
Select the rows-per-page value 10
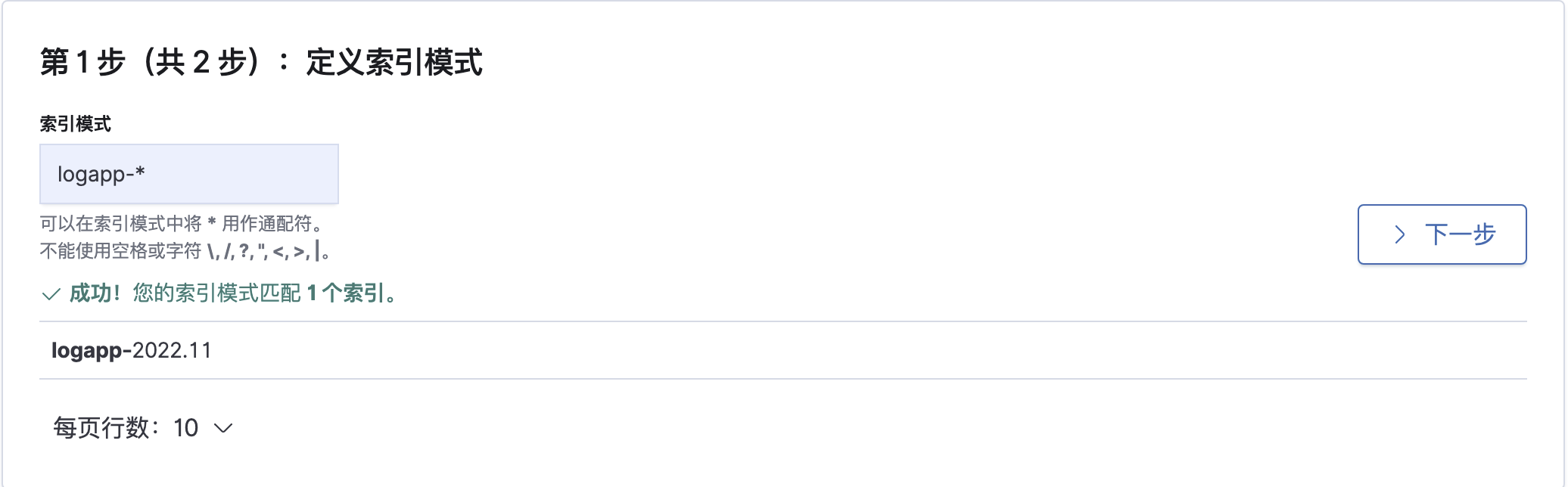(185, 428)
